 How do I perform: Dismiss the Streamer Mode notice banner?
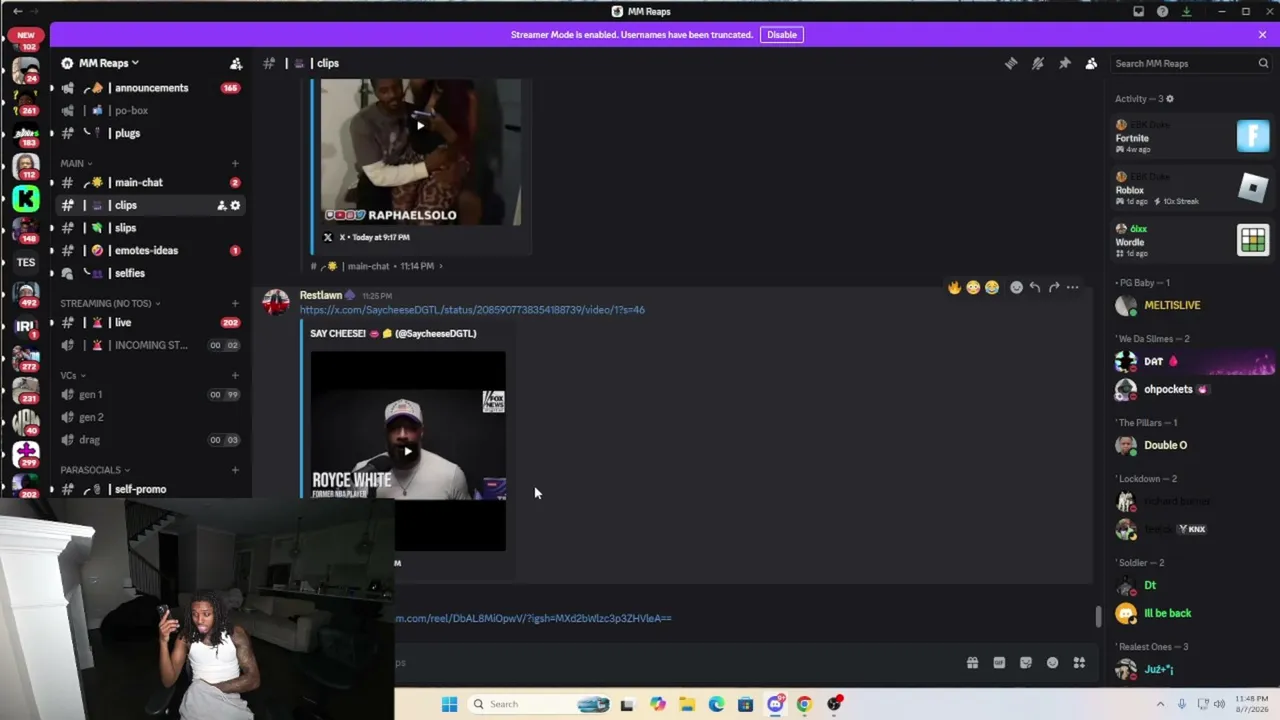(x=1262, y=35)
